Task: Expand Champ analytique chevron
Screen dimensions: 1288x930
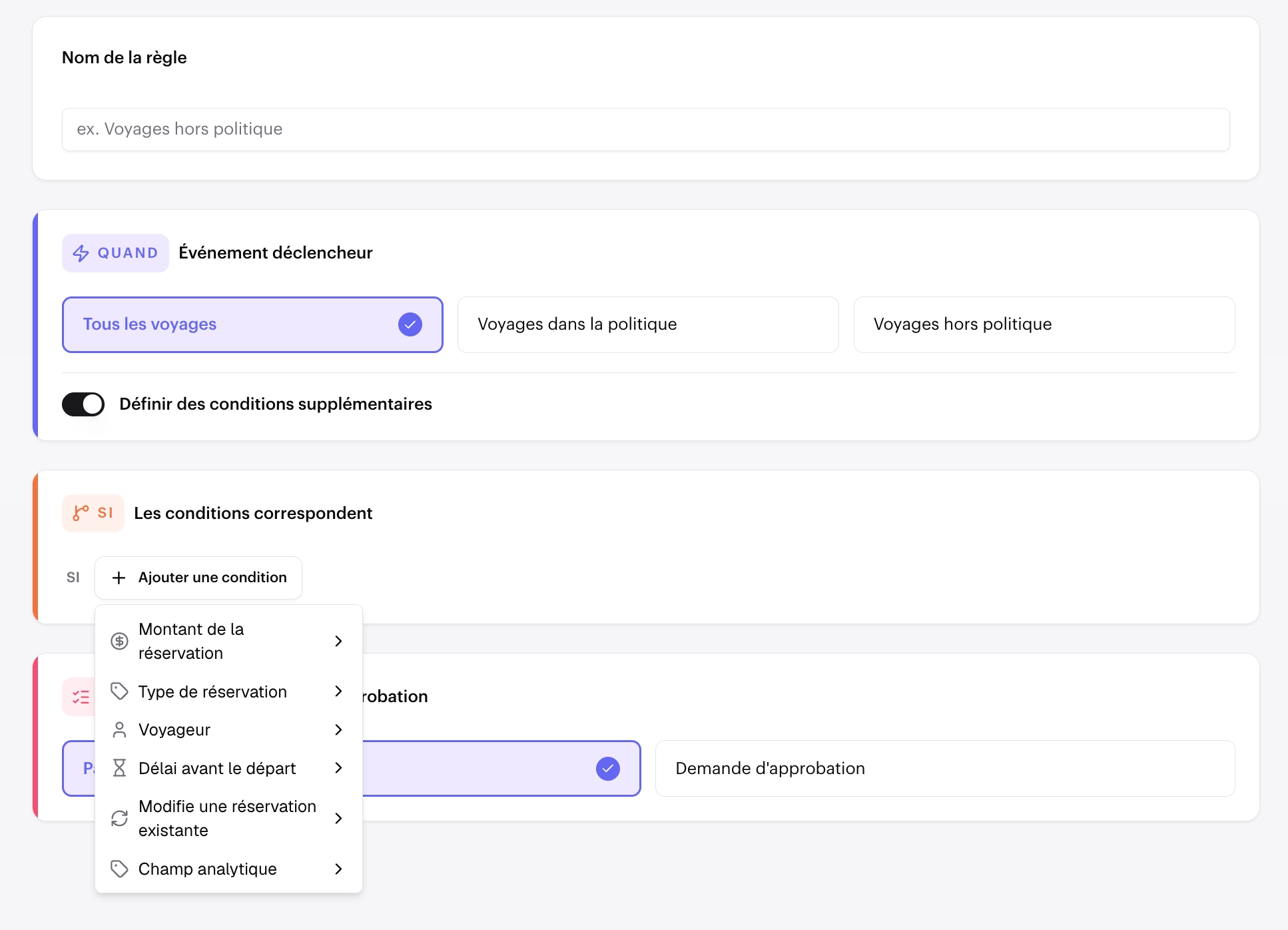Action: [x=338, y=869]
